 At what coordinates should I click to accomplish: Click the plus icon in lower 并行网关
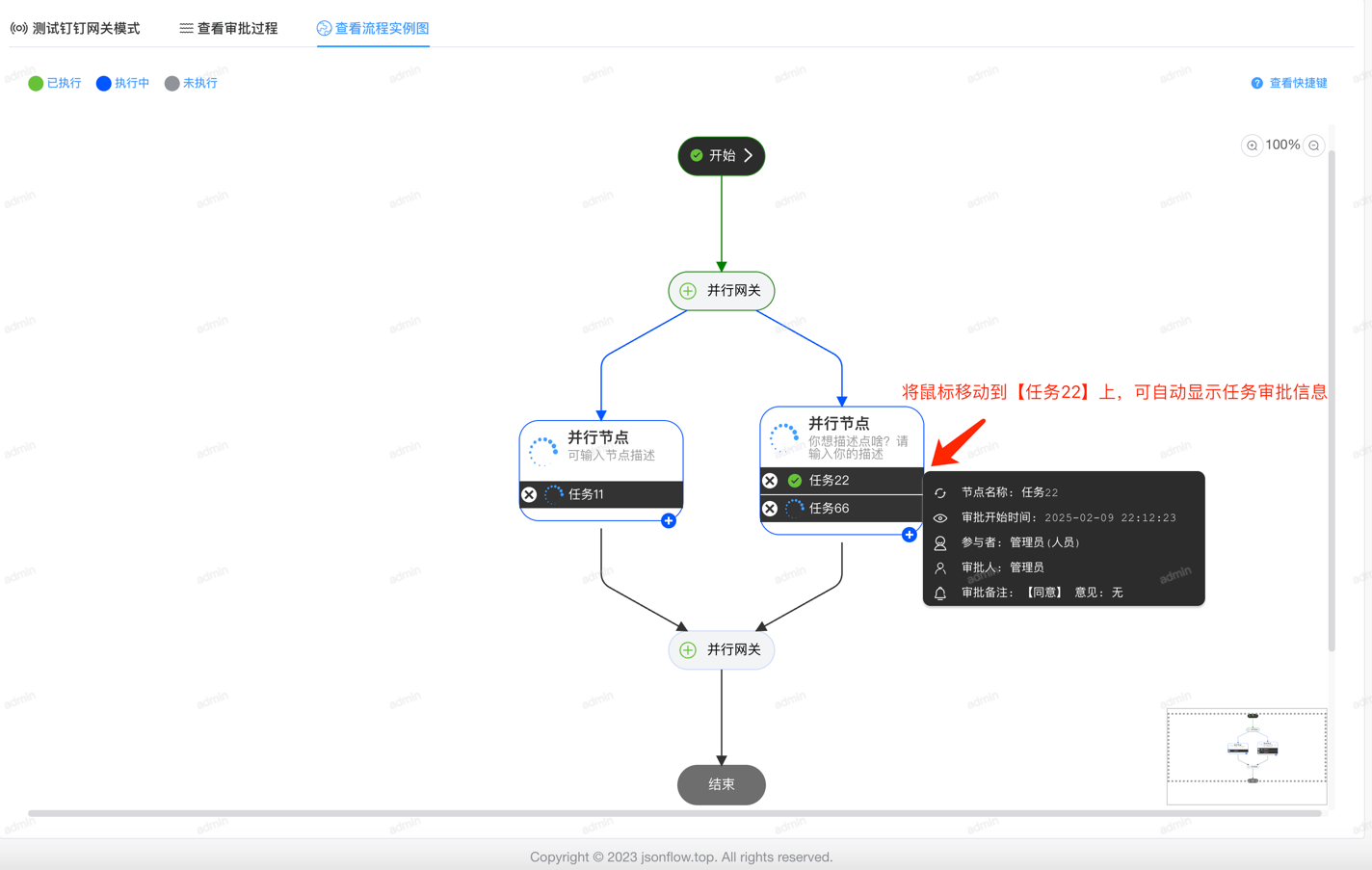[x=688, y=650]
